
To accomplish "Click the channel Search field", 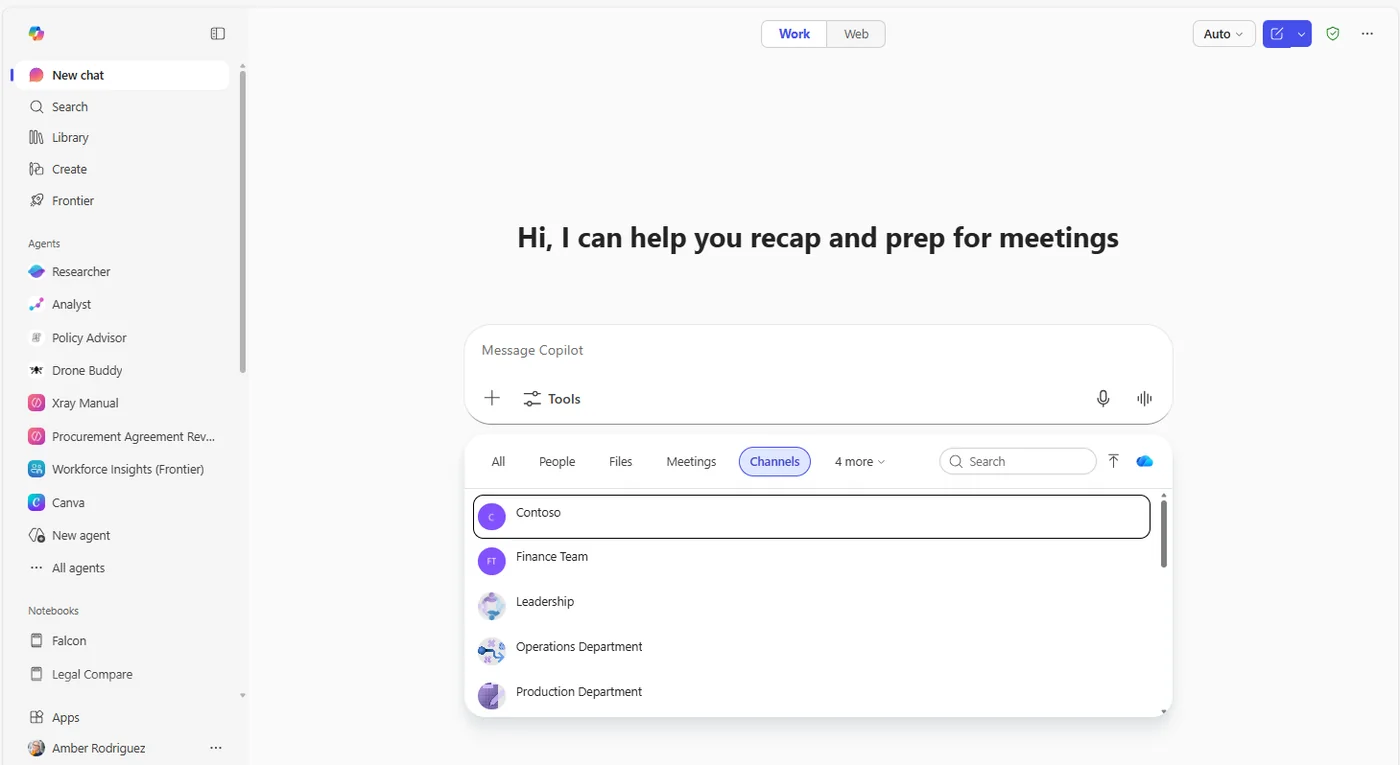I will [1018, 461].
